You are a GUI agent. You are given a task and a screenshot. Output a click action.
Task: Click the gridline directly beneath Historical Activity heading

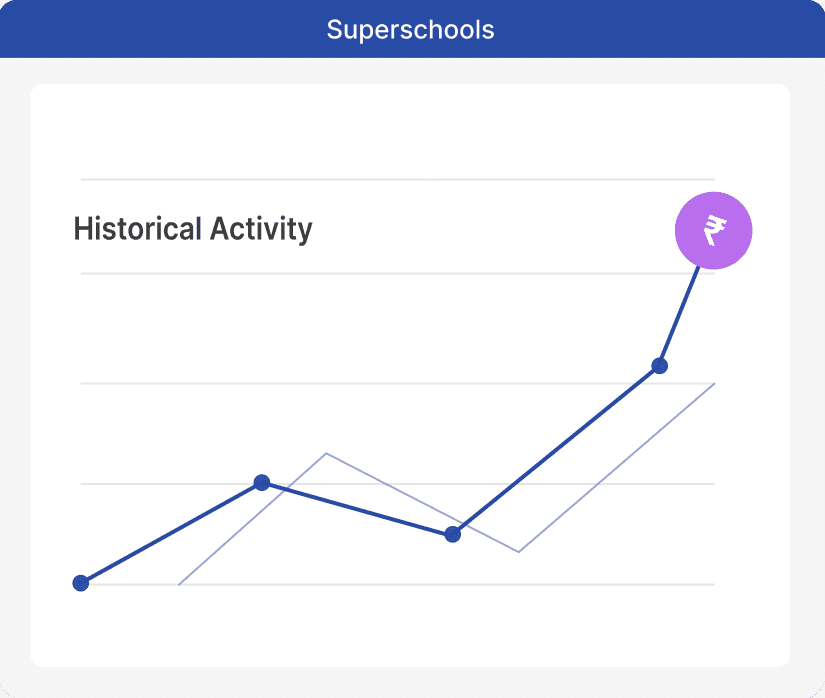(400, 273)
